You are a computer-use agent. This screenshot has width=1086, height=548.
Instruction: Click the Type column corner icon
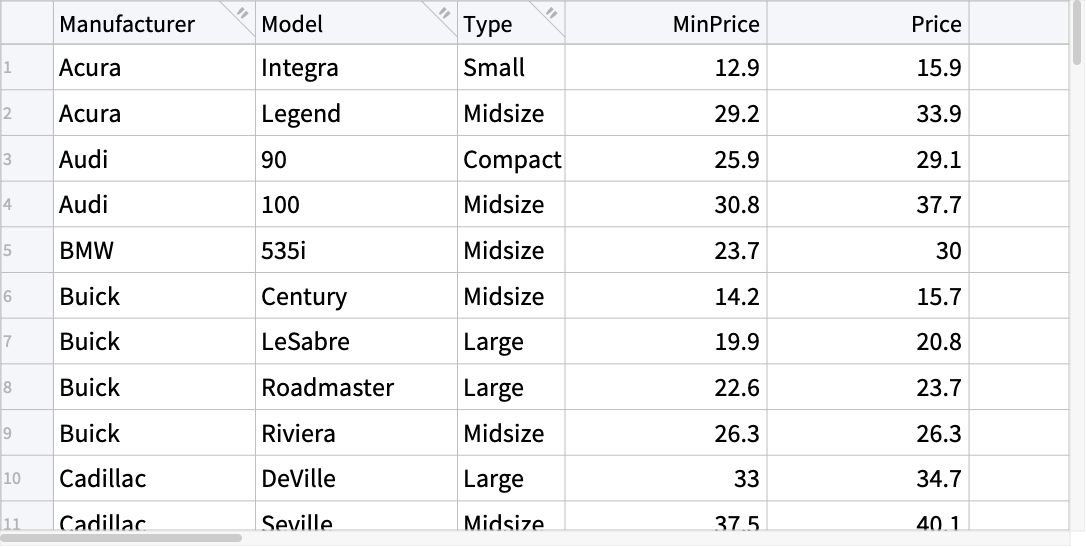coord(551,12)
